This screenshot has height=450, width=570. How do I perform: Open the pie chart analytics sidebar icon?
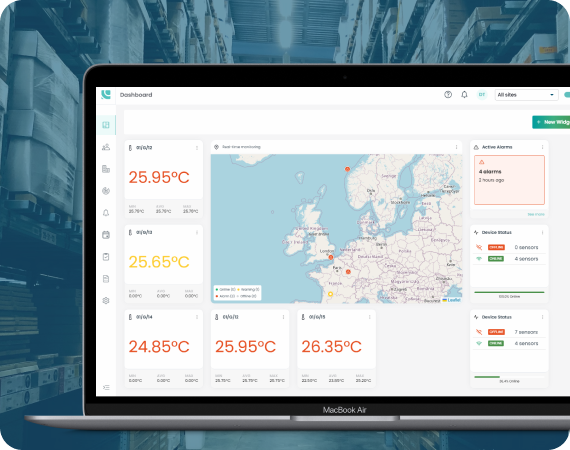106,191
